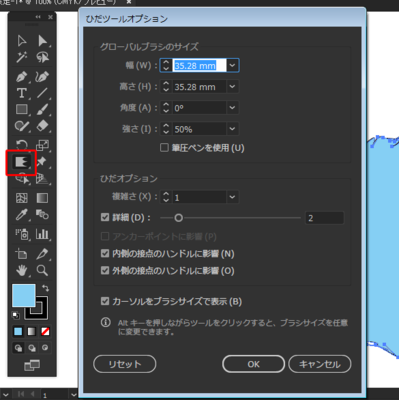The width and height of the screenshot is (399, 400).
Task: Select the Pen tool
Action: (22, 77)
